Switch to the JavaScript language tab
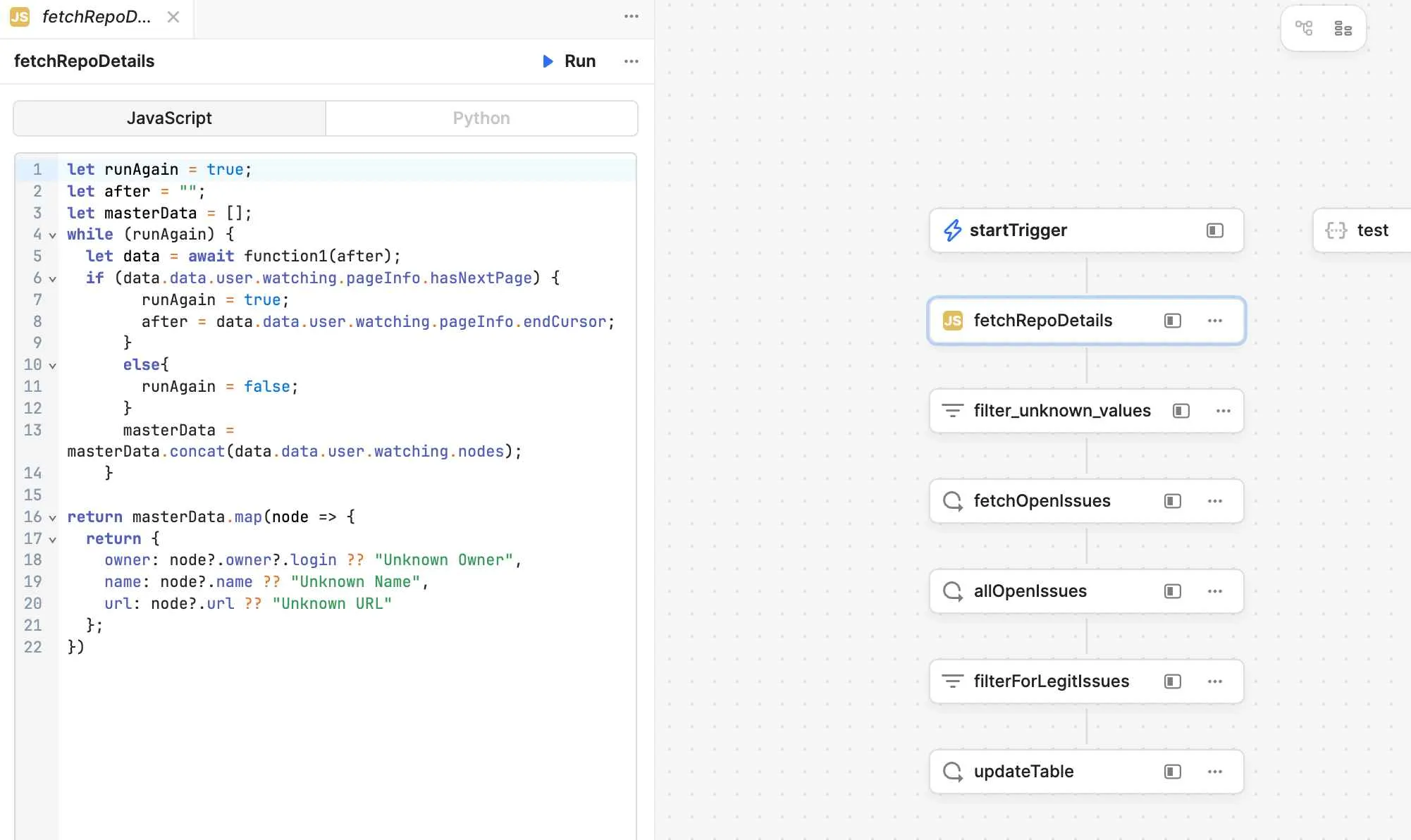Screen dimensions: 1411x840 point(169,118)
